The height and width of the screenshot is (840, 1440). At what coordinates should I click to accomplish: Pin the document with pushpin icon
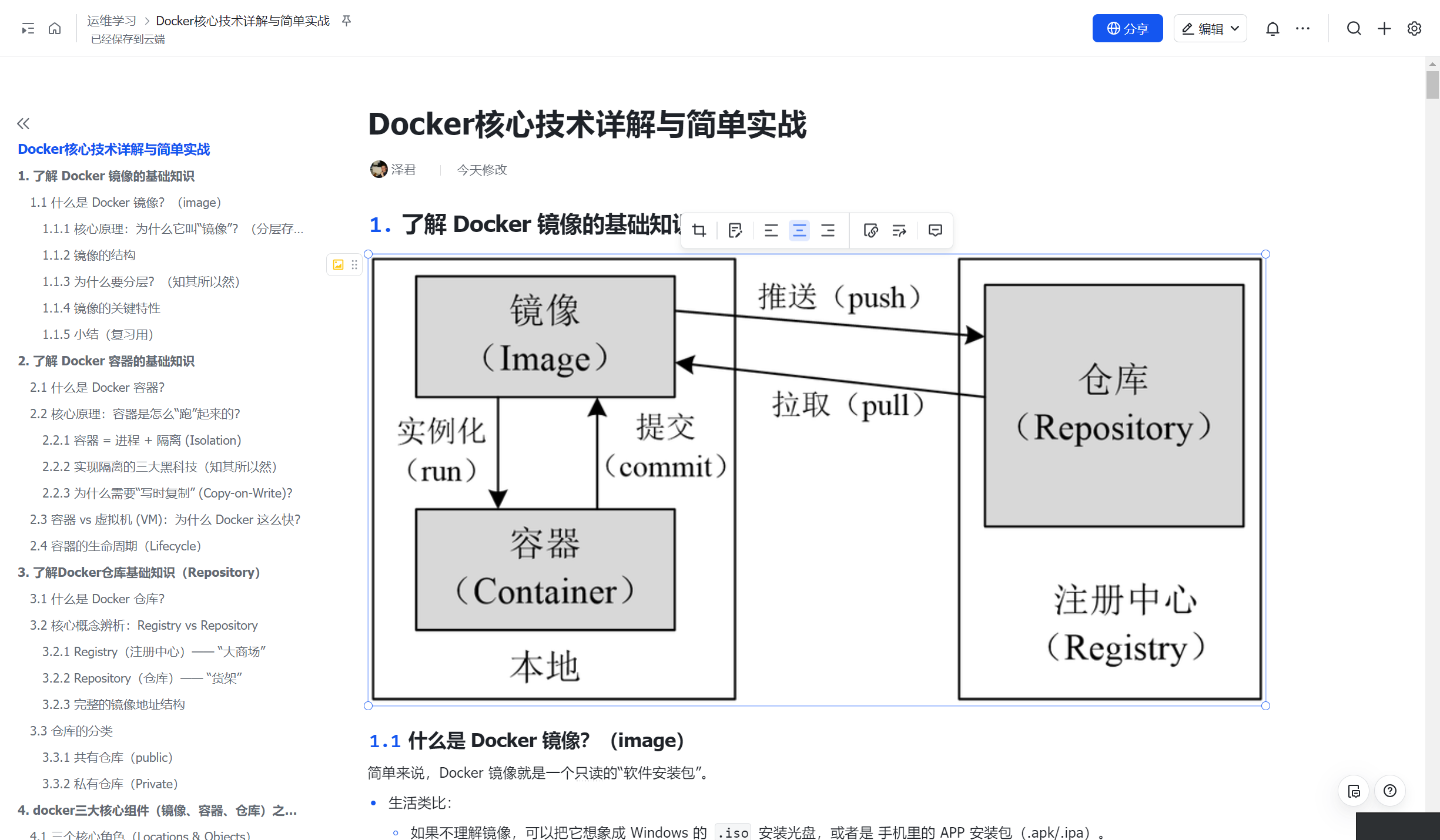[346, 21]
